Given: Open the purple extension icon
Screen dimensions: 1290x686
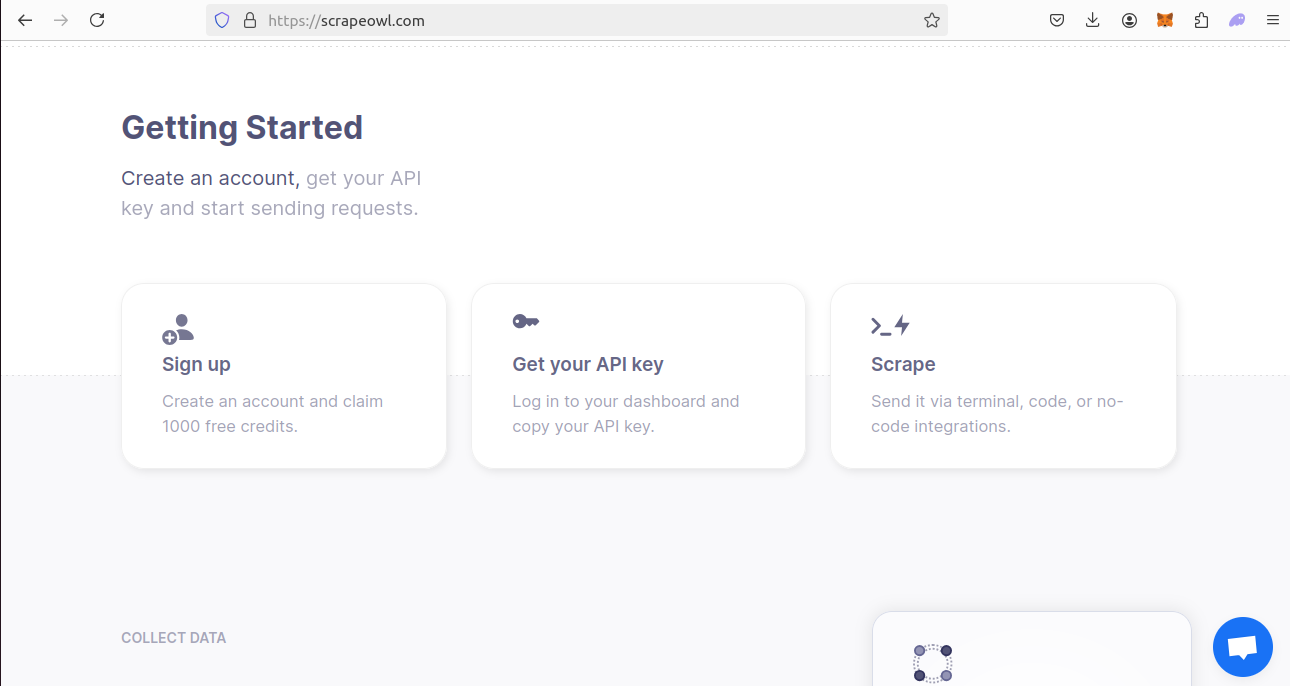Looking at the screenshot, I should [1237, 20].
